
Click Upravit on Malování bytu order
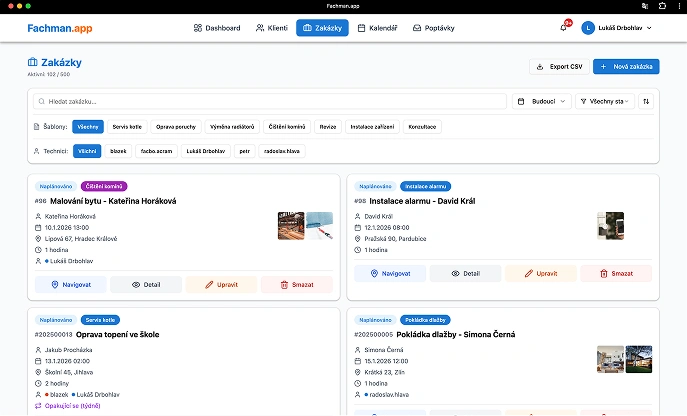tap(221, 285)
